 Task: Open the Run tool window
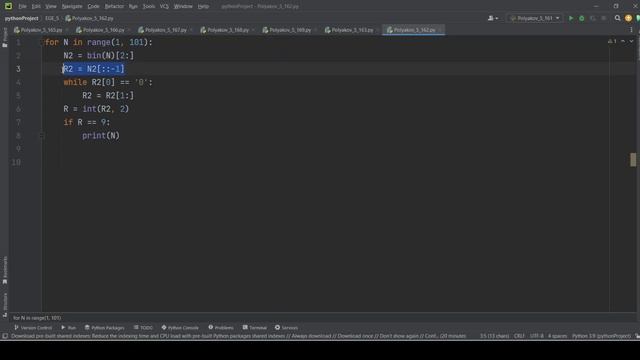tap(69, 328)
